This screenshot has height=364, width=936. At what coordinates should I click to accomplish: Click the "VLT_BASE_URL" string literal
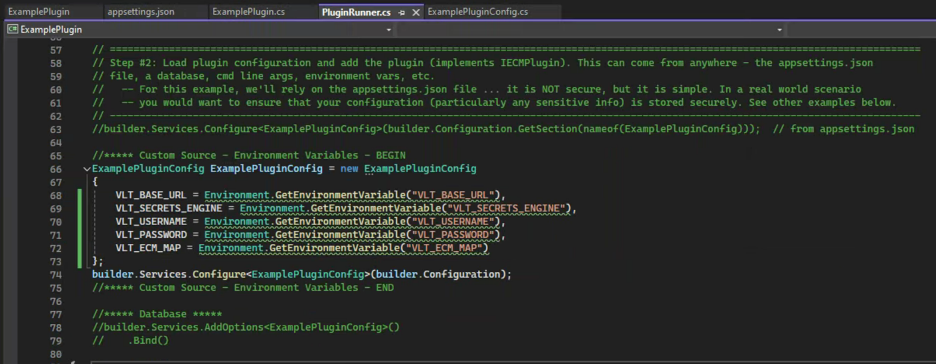454,195
